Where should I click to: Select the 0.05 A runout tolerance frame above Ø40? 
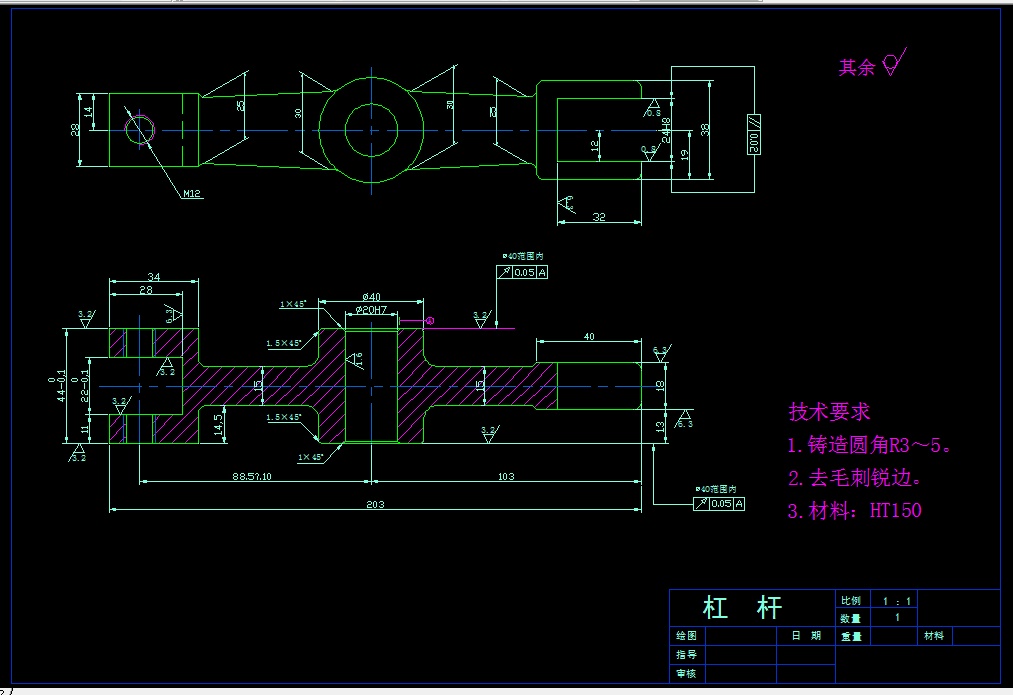(x=522, y=270)
